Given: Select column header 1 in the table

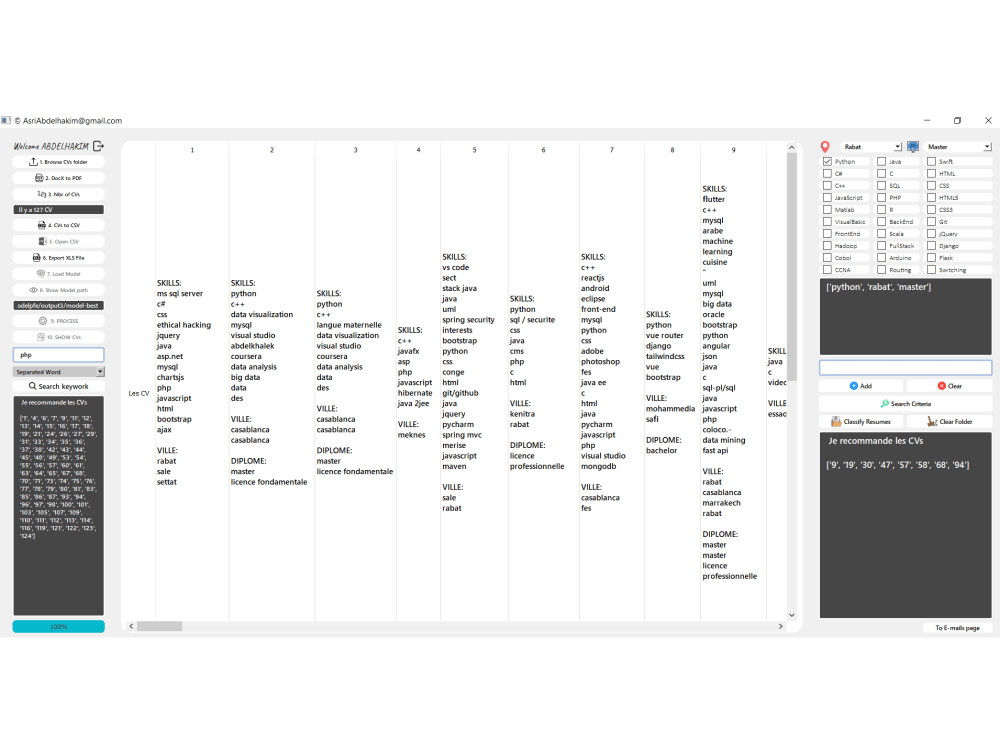Looking at the screenshot, I should click(192, 150).
